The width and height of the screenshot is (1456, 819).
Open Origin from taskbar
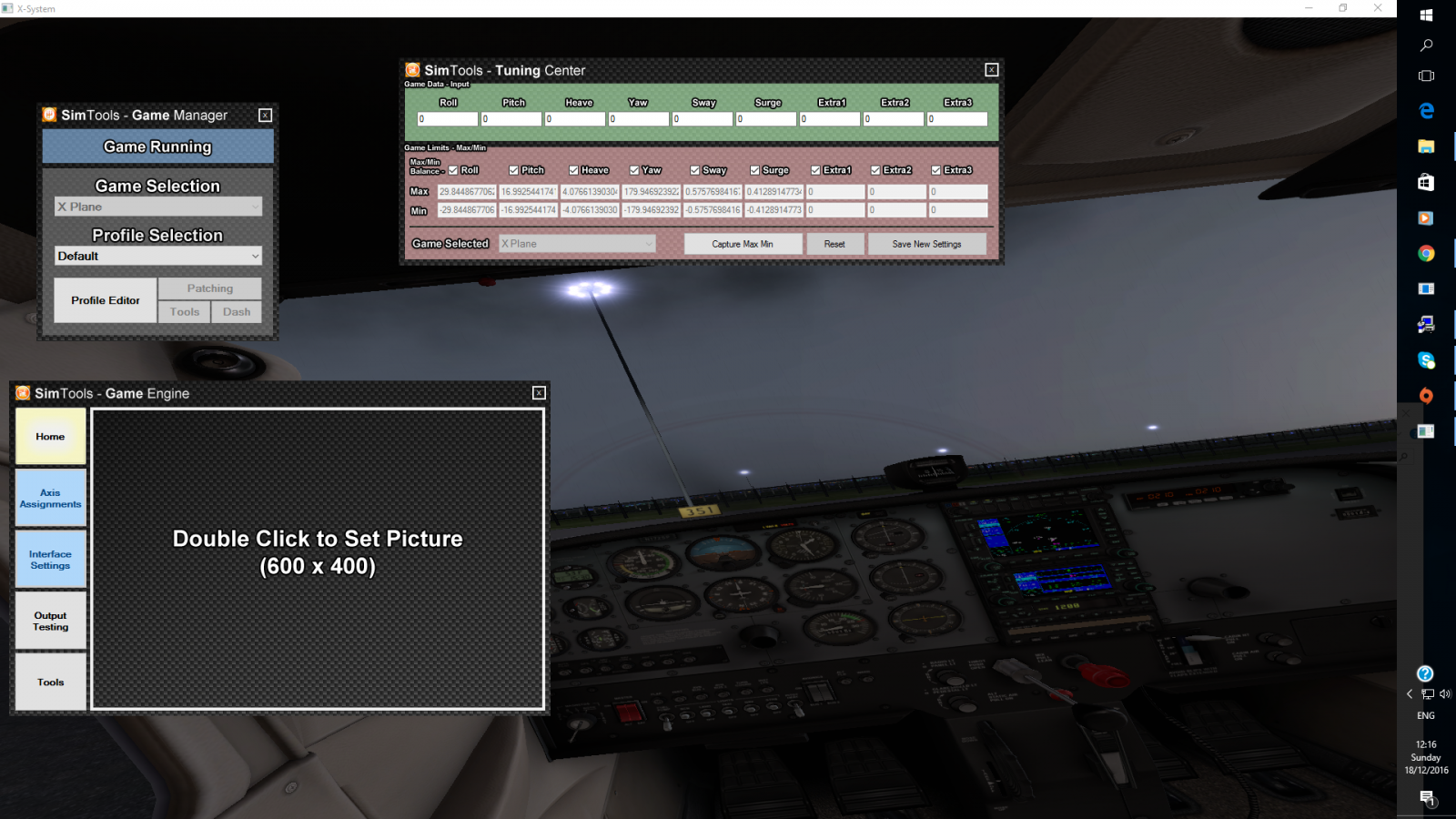click(1426, 396)
